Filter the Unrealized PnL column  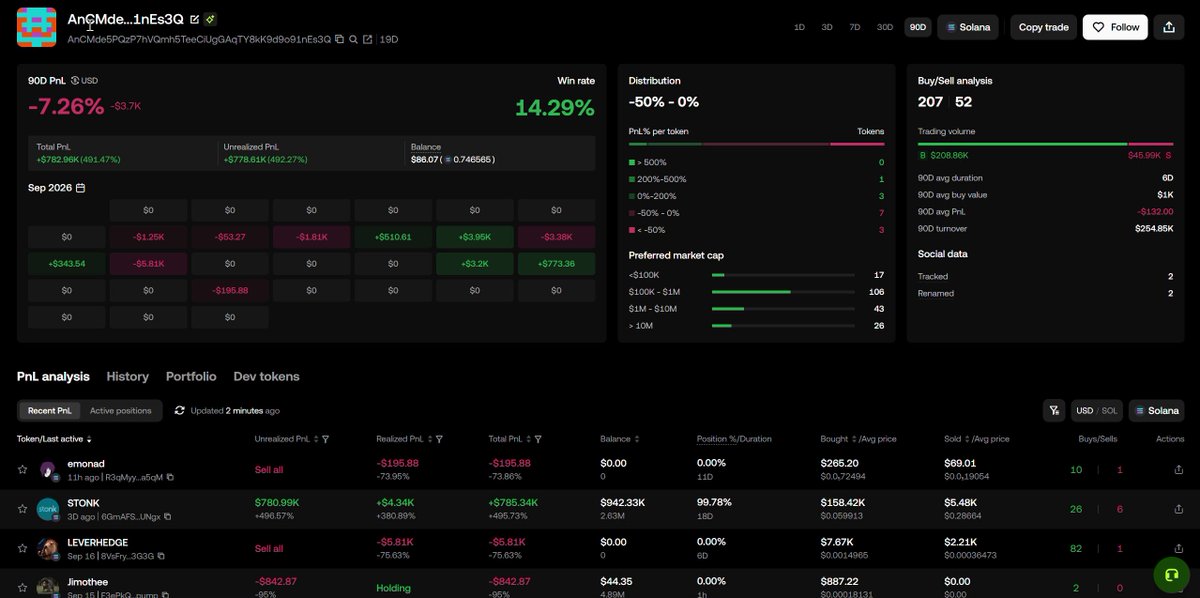click(326, 439)
